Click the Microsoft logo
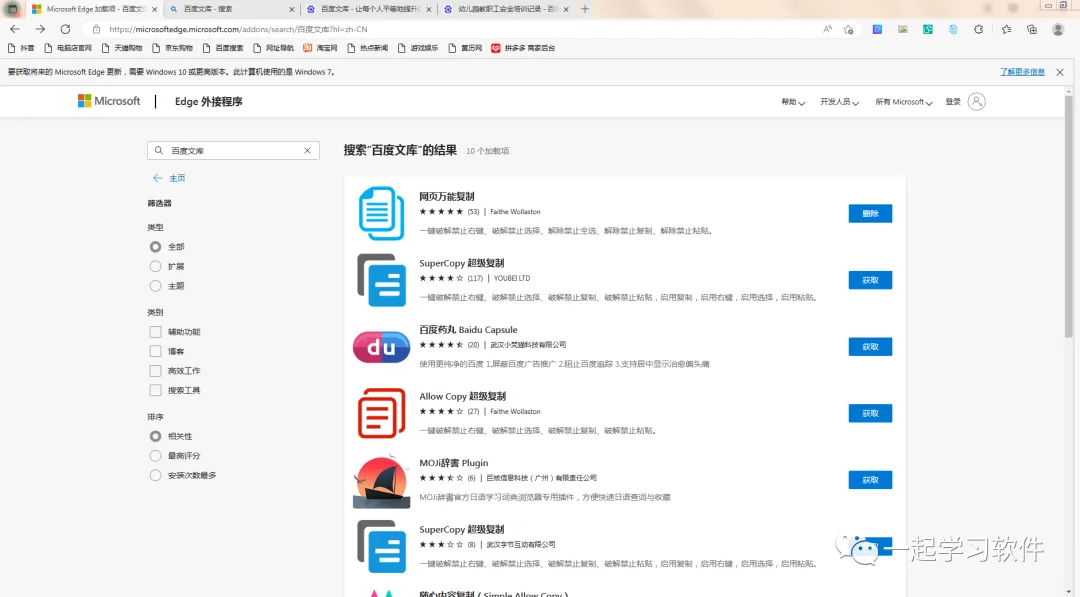 [109, 101]
